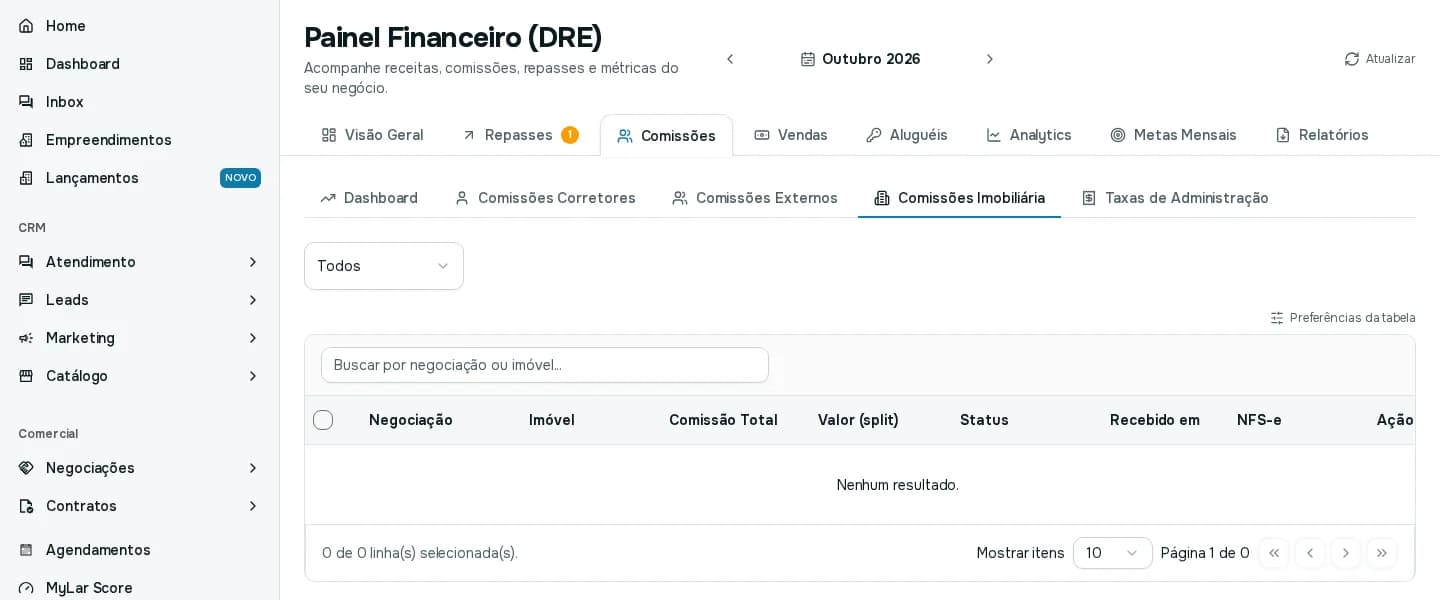1440x600 pixels.
Task: Click the Negociações handshake icon
Action: coord(26,468)
